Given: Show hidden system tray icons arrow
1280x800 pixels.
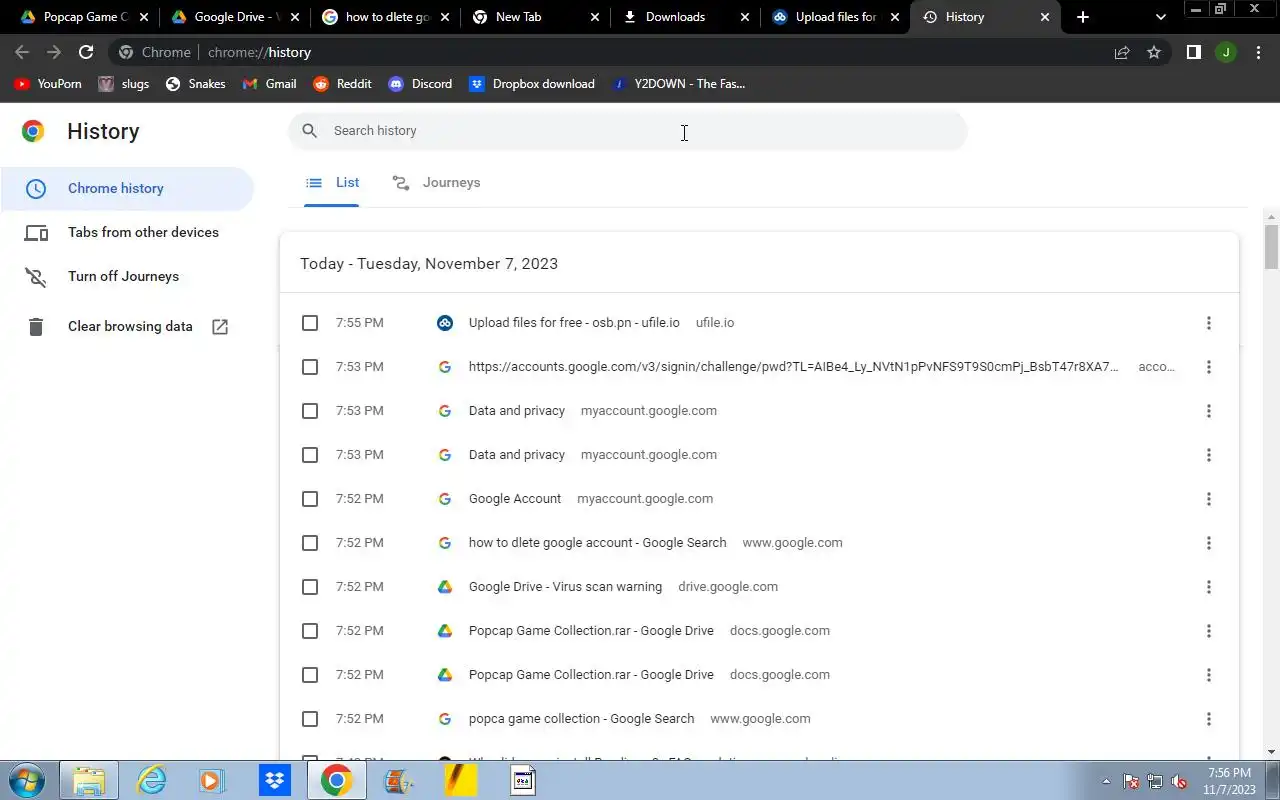Looking at the screenshot, I should [1106, 781].
